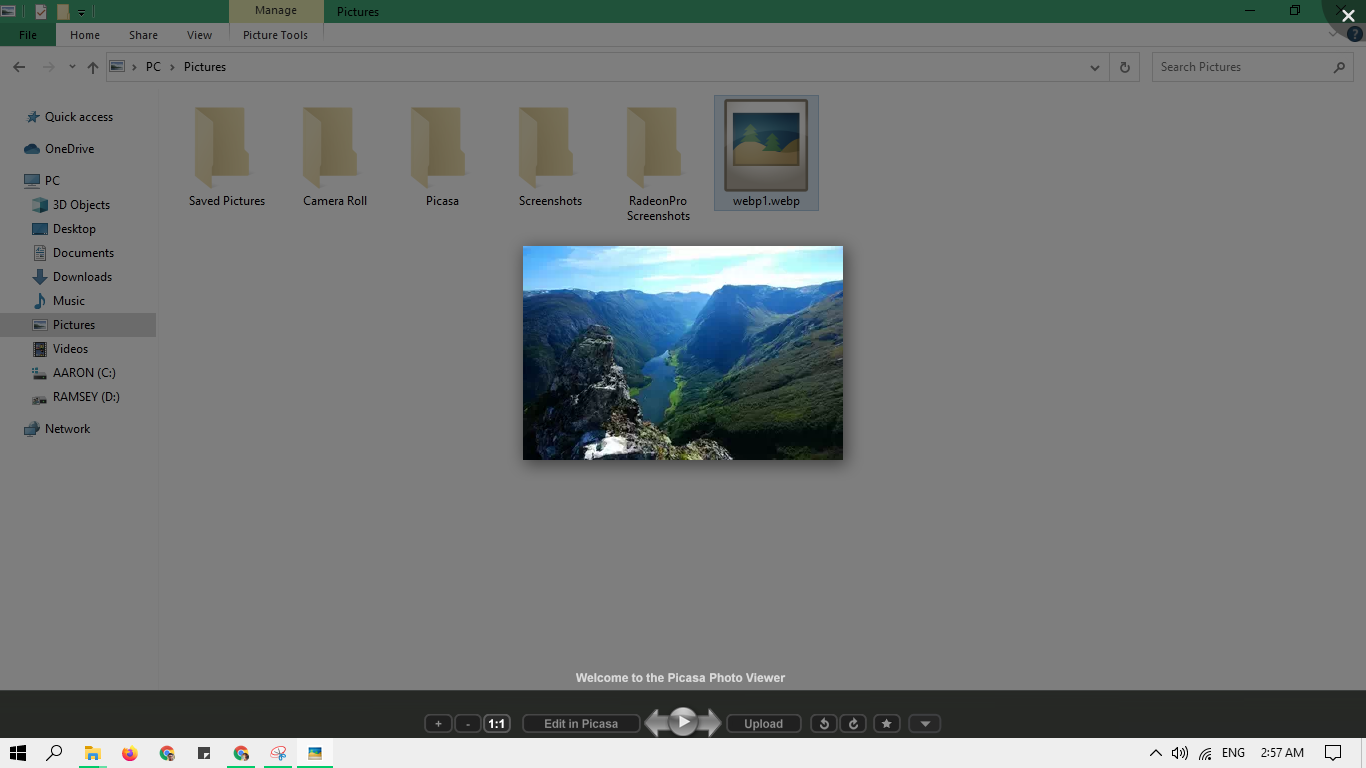
Task: Open the Picture Tools tab
Action: (275, 35)
